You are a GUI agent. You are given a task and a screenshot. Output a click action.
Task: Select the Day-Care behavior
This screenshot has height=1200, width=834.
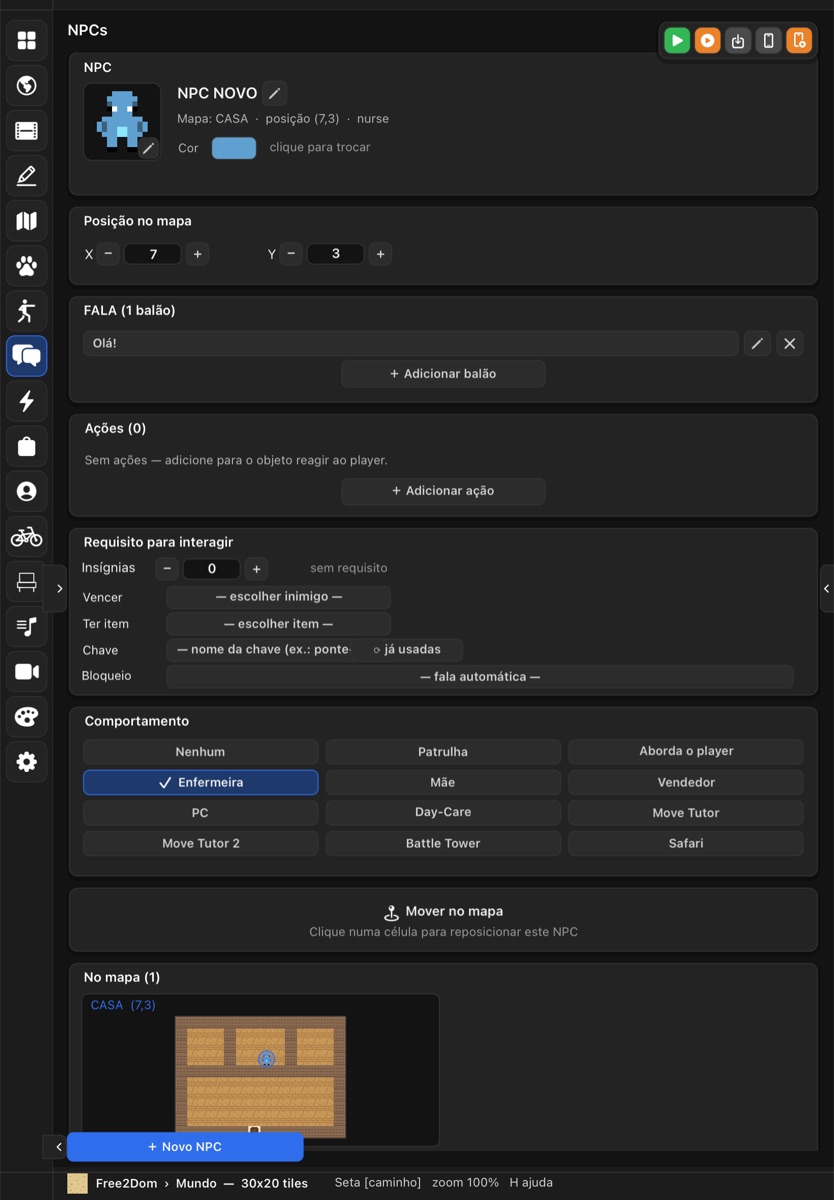click(443, 813)
